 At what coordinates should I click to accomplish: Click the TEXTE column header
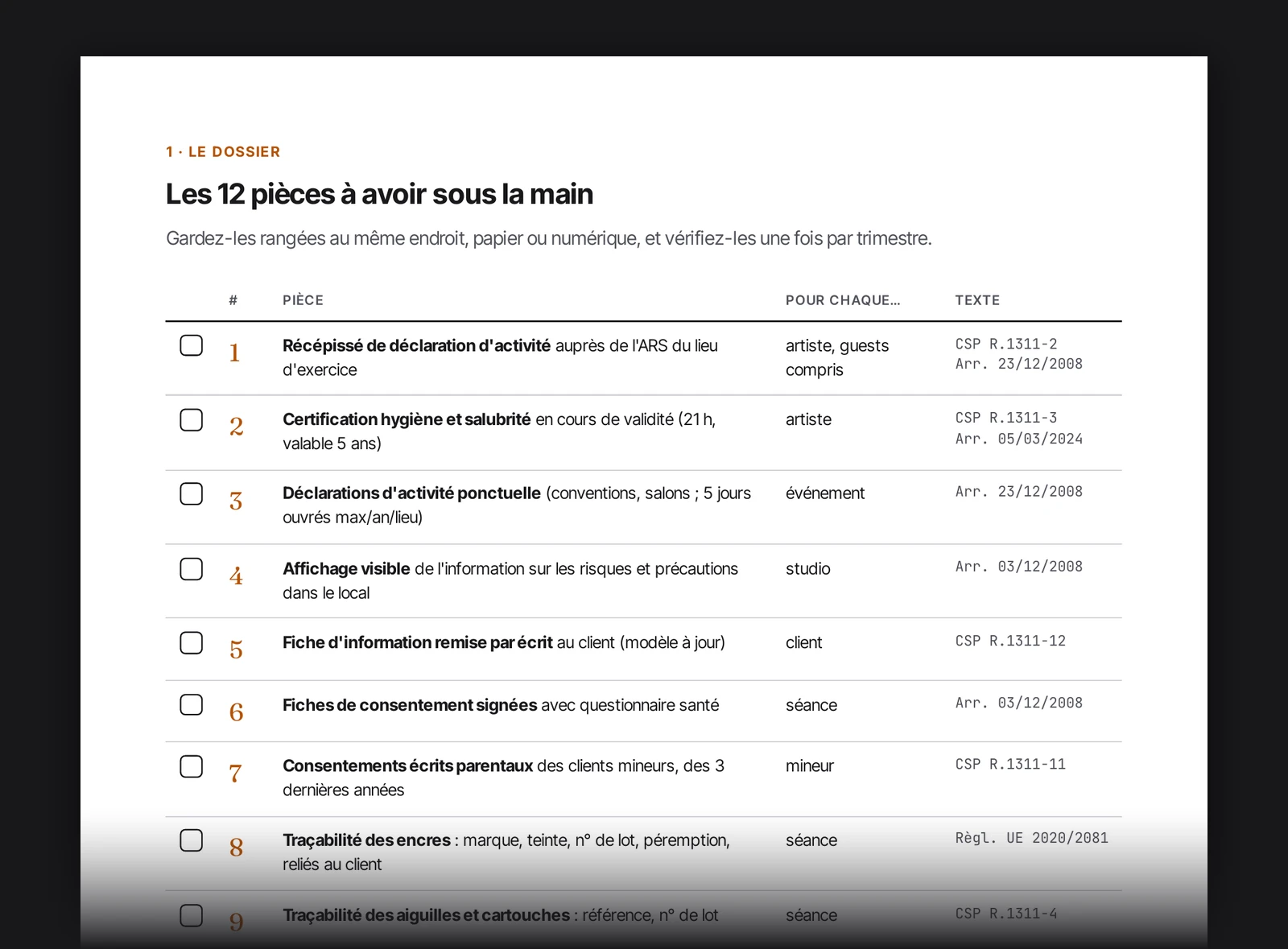pyautogui.click(x=977, y=300)
